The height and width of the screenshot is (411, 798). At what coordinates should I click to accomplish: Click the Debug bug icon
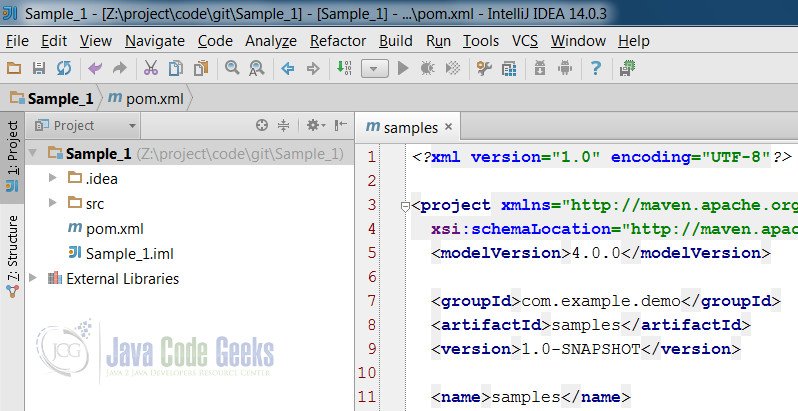428,68
